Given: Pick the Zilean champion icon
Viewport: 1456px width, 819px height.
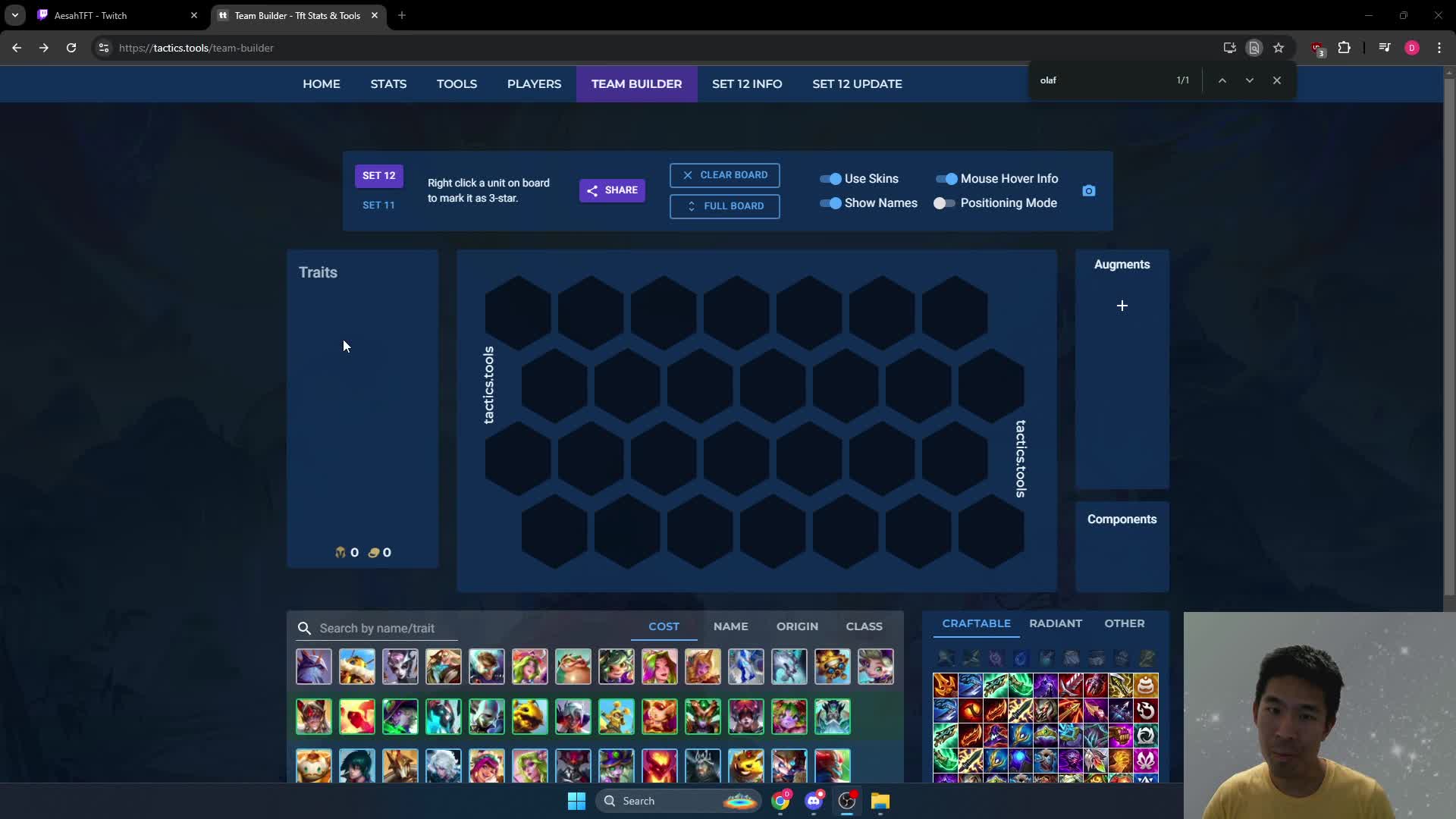Looking at the screenshot, I should point(833,717).
